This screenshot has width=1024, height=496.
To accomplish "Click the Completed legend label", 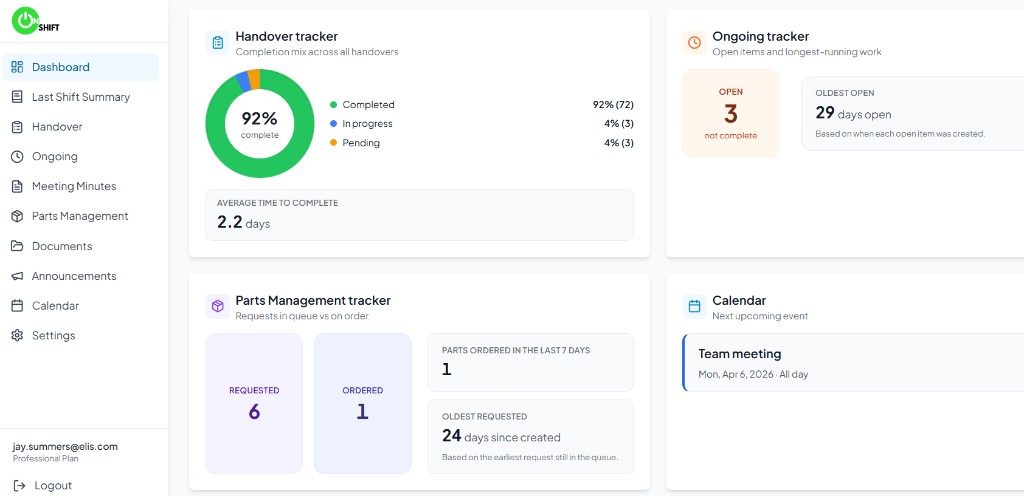I will 368,104.
